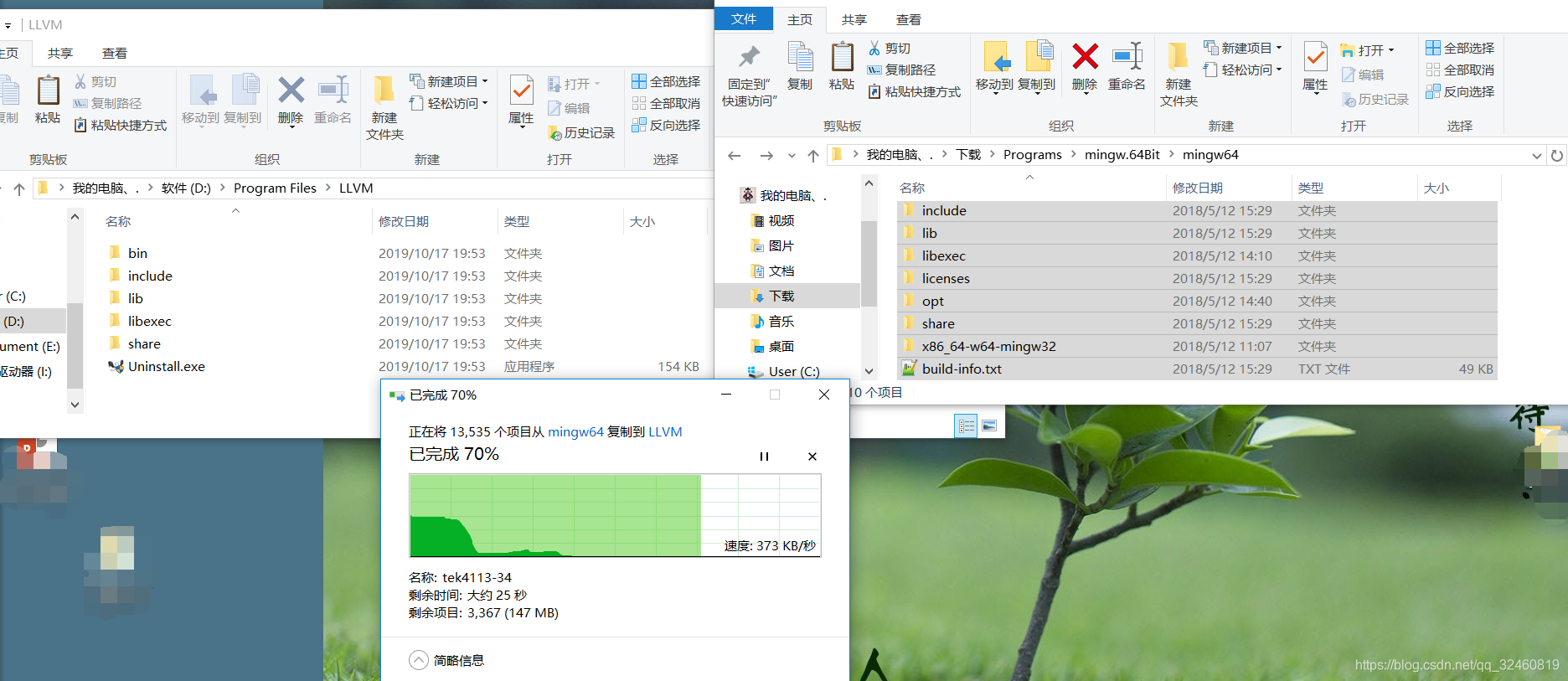The image size is (1568, 681).
Task: Cancel the file copy with the X button
Action: pyautogui.click(x=812, y=457)
